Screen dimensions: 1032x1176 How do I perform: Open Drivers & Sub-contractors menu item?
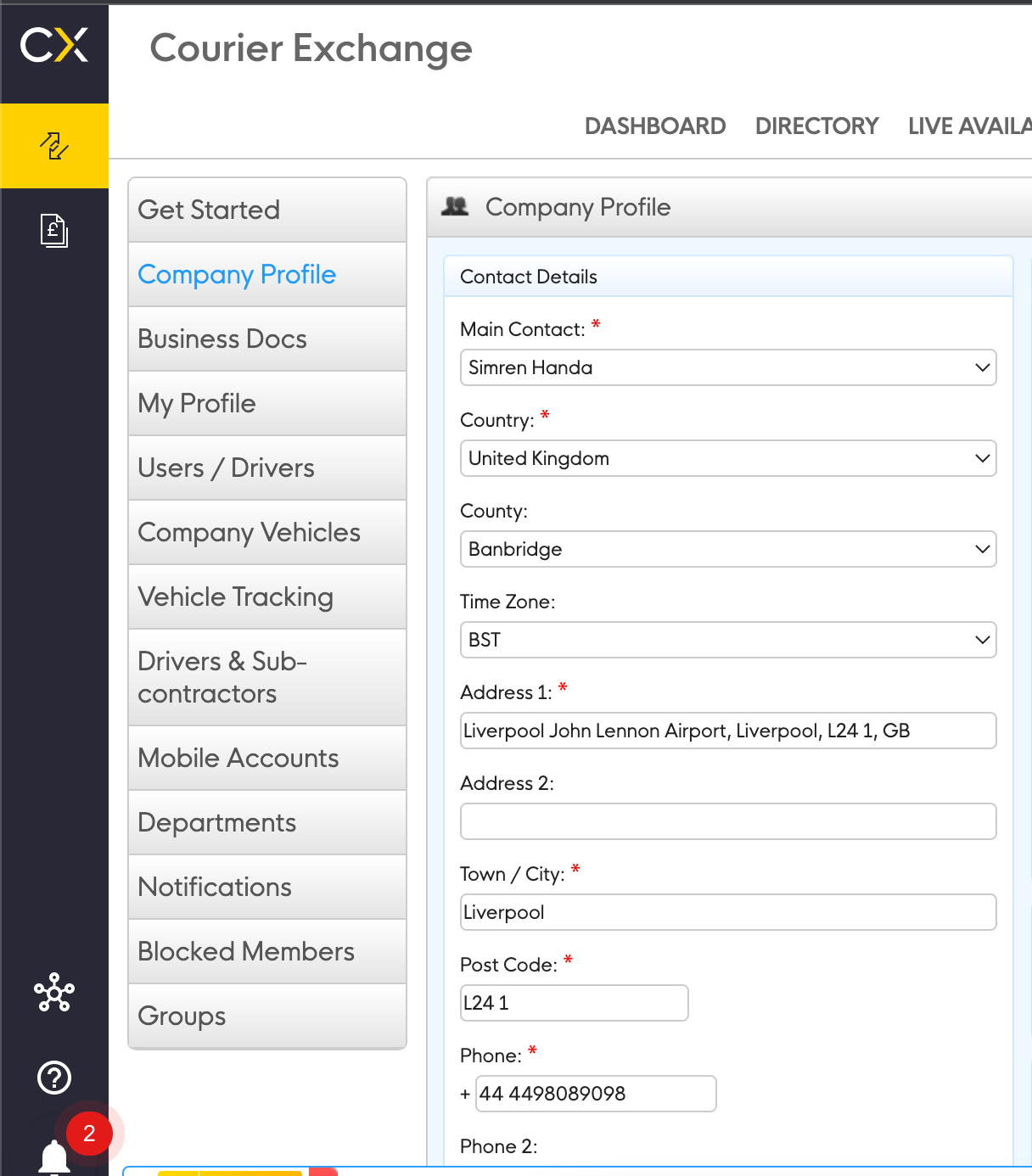click(267, 677)
